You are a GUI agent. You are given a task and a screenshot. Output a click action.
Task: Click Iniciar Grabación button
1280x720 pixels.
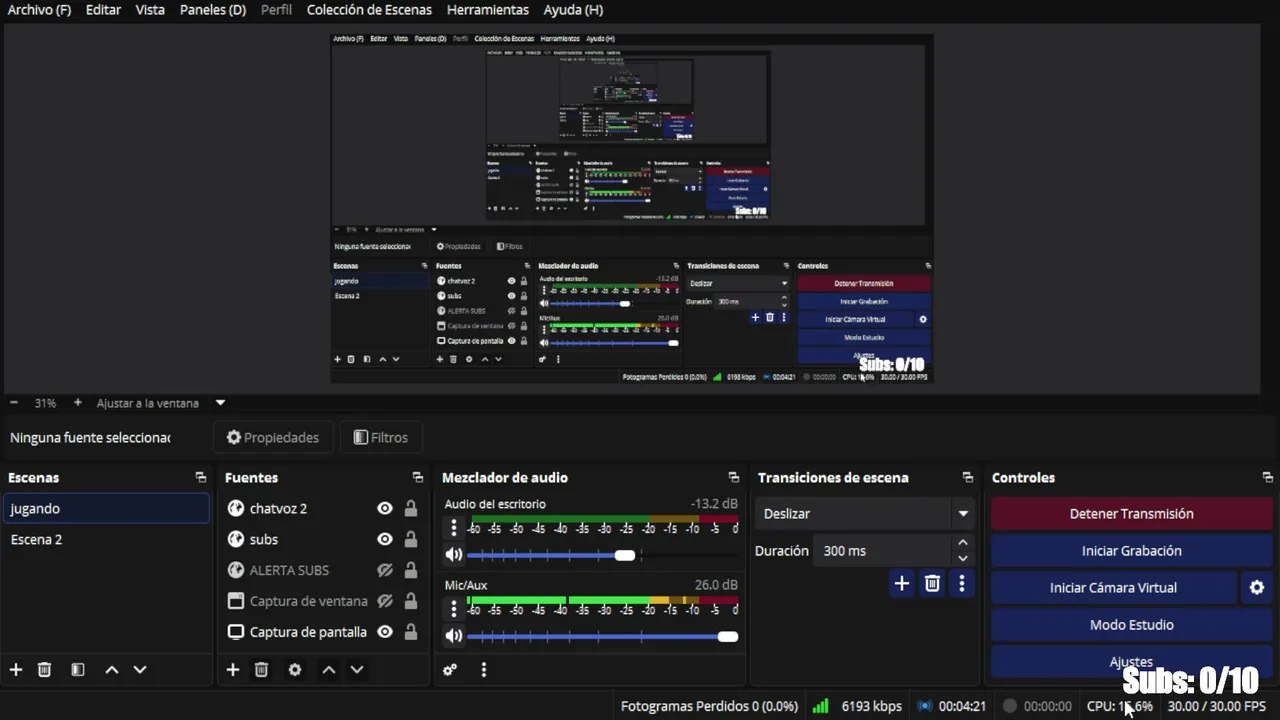pos(1132,551)
